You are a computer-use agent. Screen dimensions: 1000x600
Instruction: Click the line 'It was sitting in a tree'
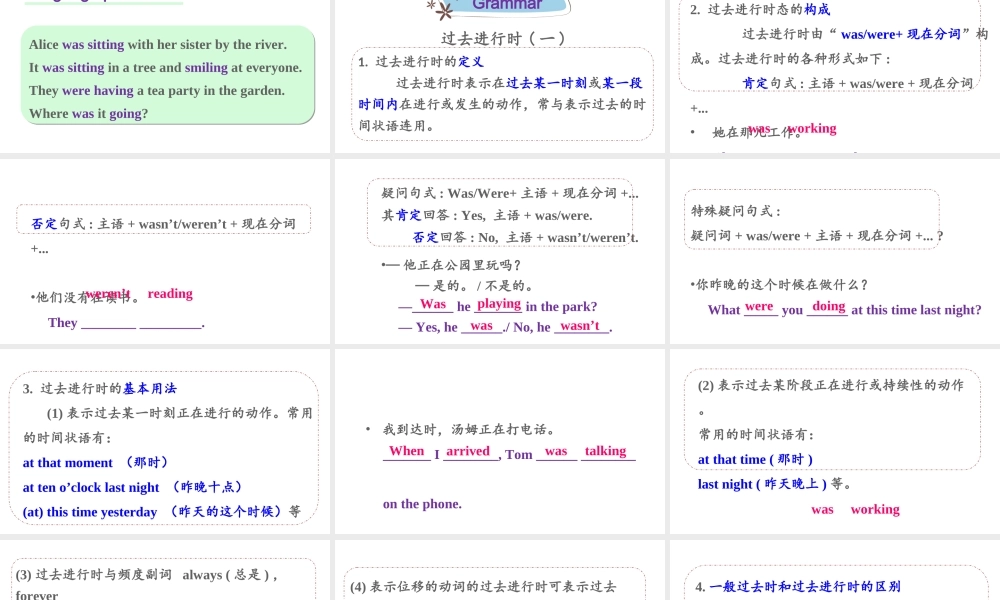point(165,68)
